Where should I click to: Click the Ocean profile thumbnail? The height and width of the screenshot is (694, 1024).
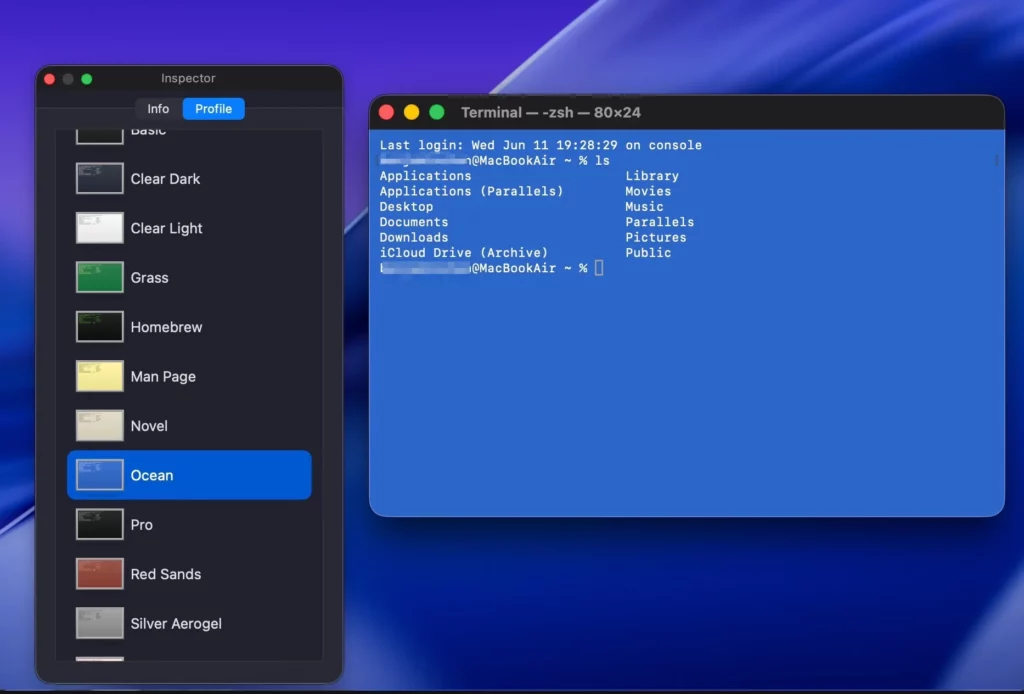99,475
